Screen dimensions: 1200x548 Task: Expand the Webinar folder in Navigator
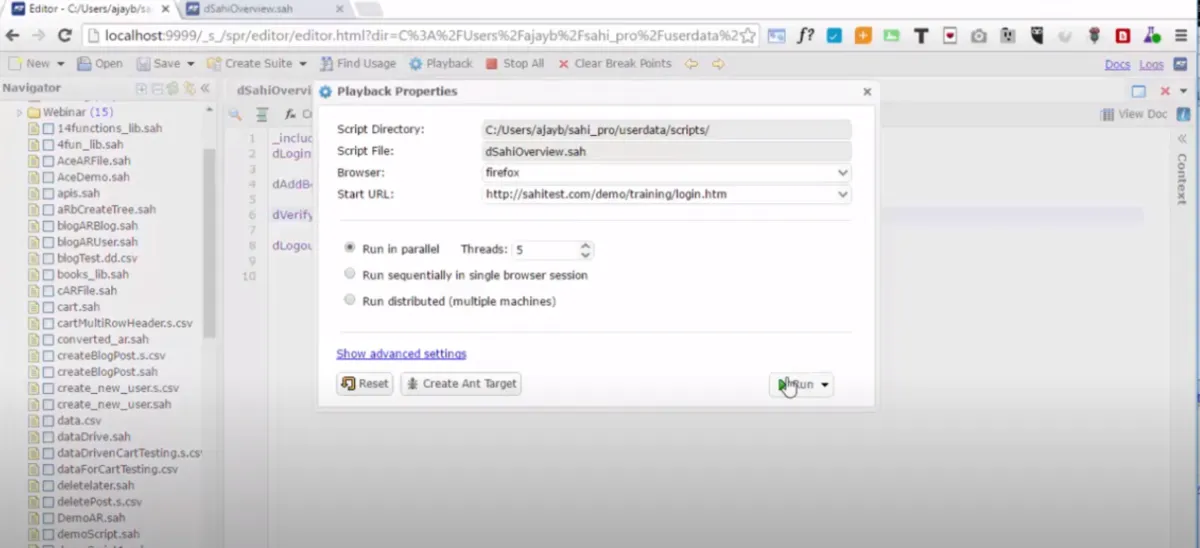(19, 113)
